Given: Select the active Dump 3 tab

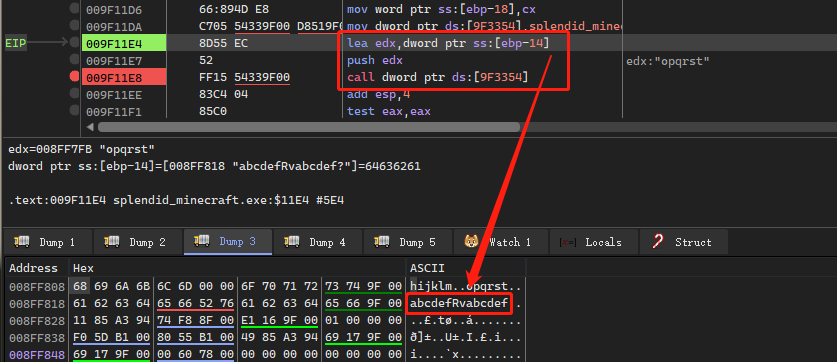Looking at the screenshot, I should [x=228, y=242].
